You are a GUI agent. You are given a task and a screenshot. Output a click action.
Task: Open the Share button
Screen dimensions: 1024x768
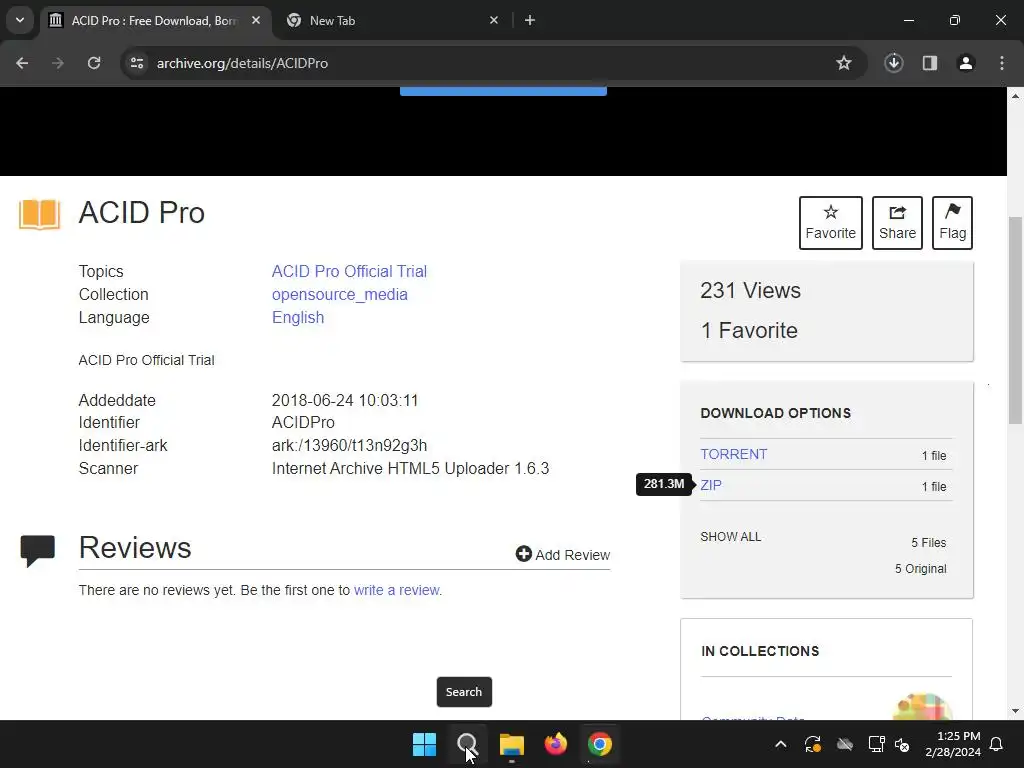[x=897, y=223]
